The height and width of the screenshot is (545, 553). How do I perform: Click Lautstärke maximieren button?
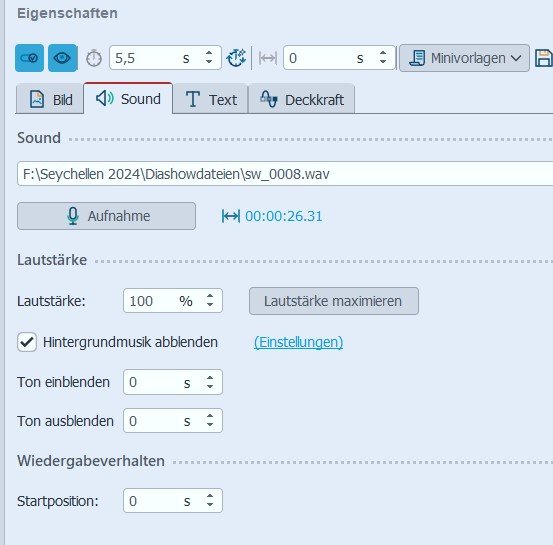(334, 301)
